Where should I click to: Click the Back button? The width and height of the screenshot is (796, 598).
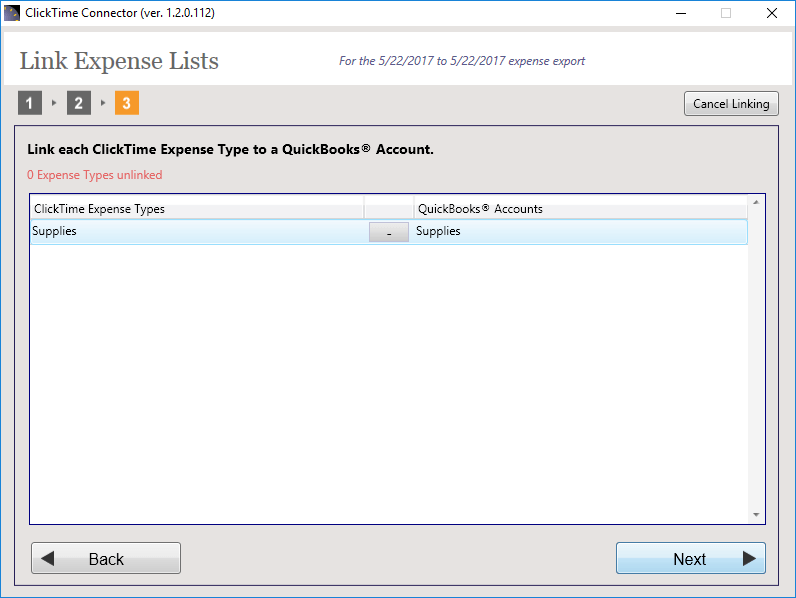[x=106, y=558]
